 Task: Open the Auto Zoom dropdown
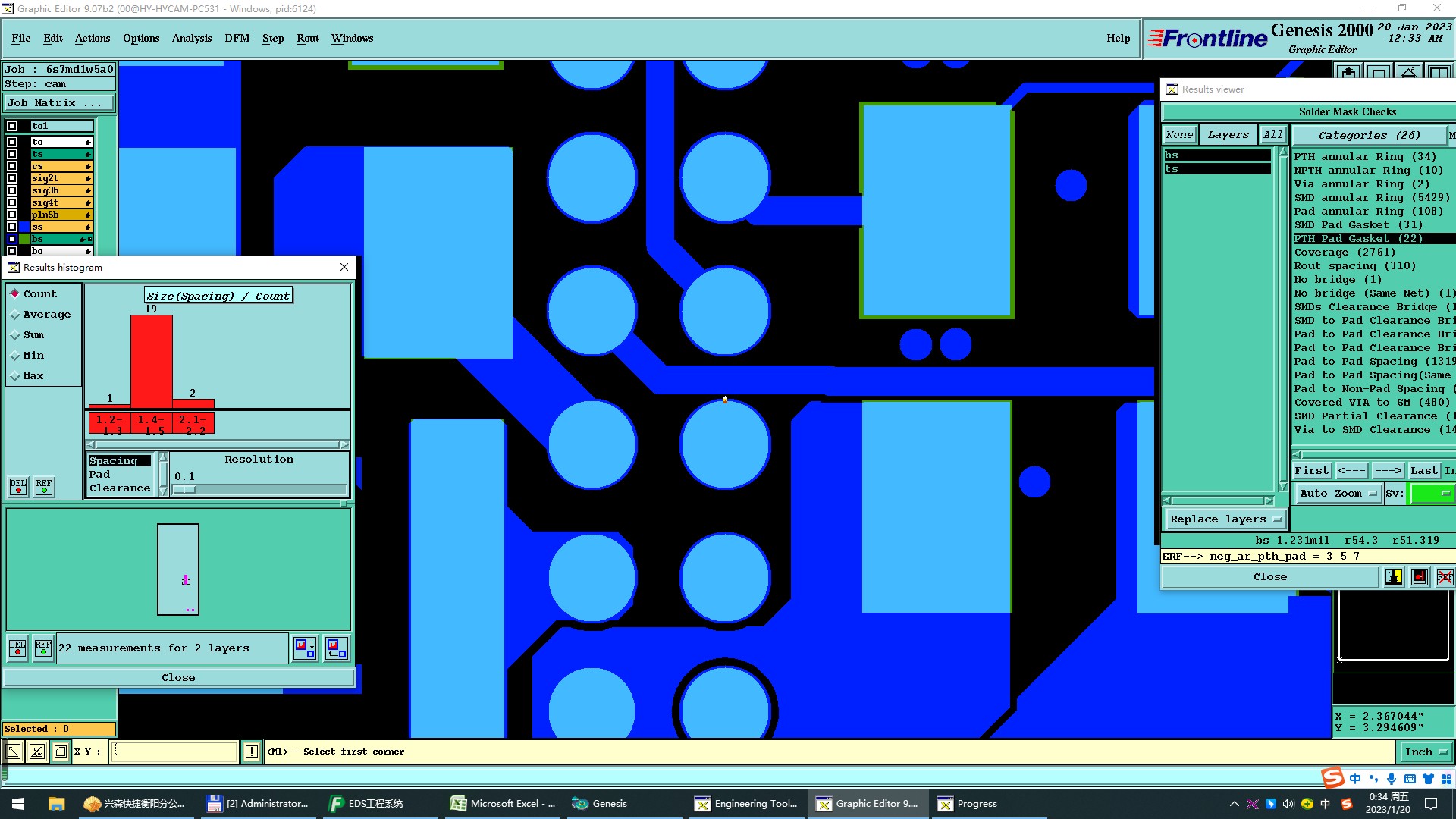click(x=1338, y=493)
